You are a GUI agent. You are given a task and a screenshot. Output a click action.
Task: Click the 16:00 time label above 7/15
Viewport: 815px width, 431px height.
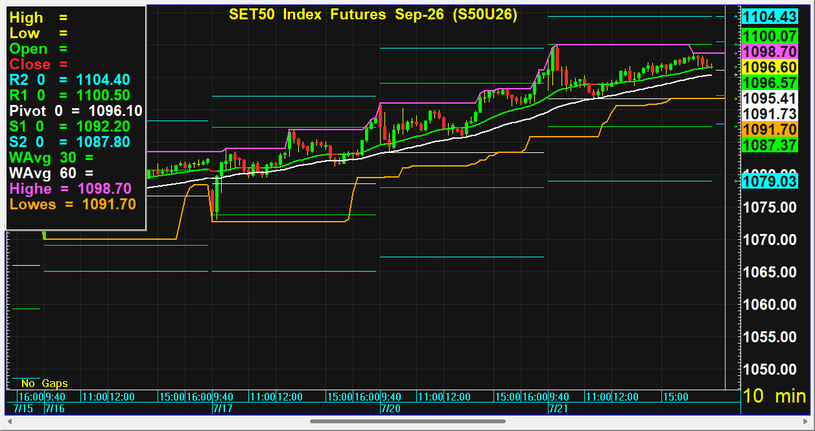30,397
